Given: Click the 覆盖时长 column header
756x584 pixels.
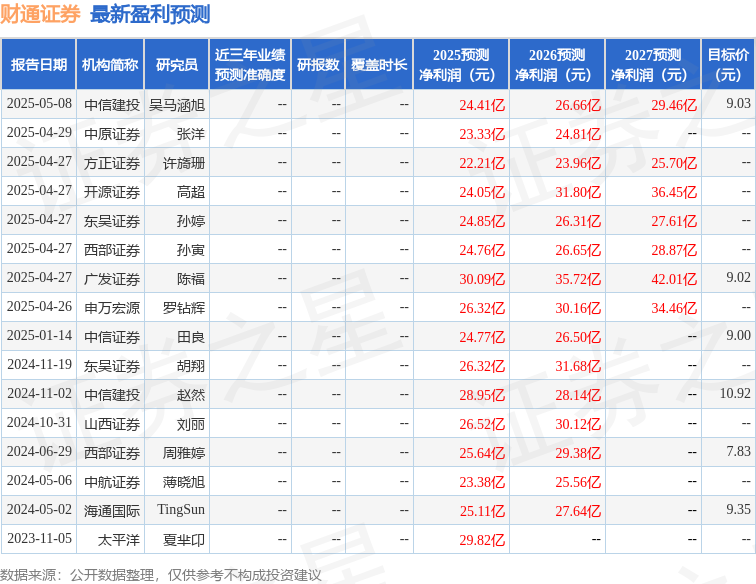Looking at the screenshot, I should [x=379, y=65].
